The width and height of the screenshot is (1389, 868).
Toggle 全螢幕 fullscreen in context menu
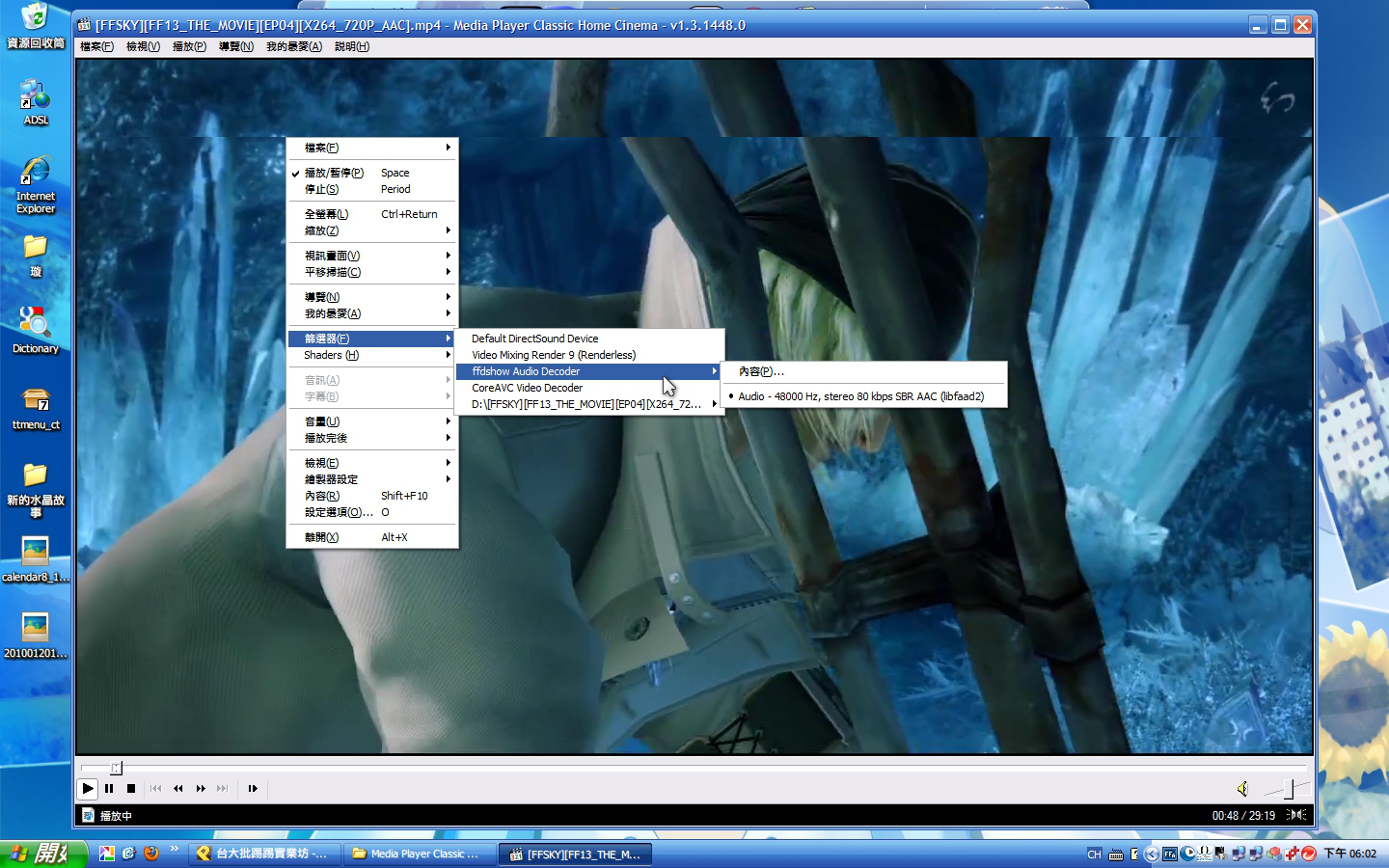pyautogui.click(x=327, y=214)
